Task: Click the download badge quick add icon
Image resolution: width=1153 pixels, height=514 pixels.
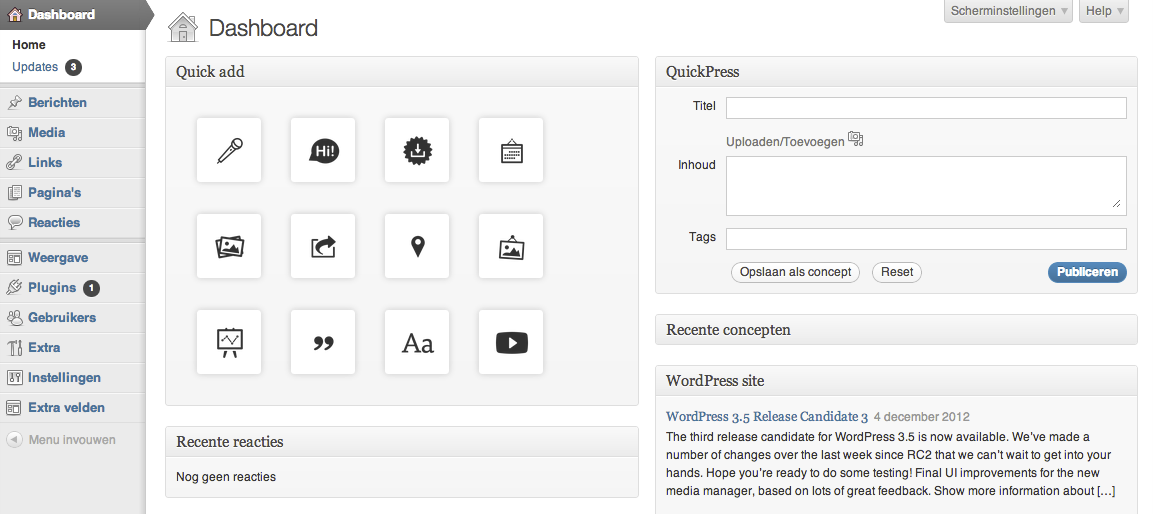Action: [x=417, y=150]
